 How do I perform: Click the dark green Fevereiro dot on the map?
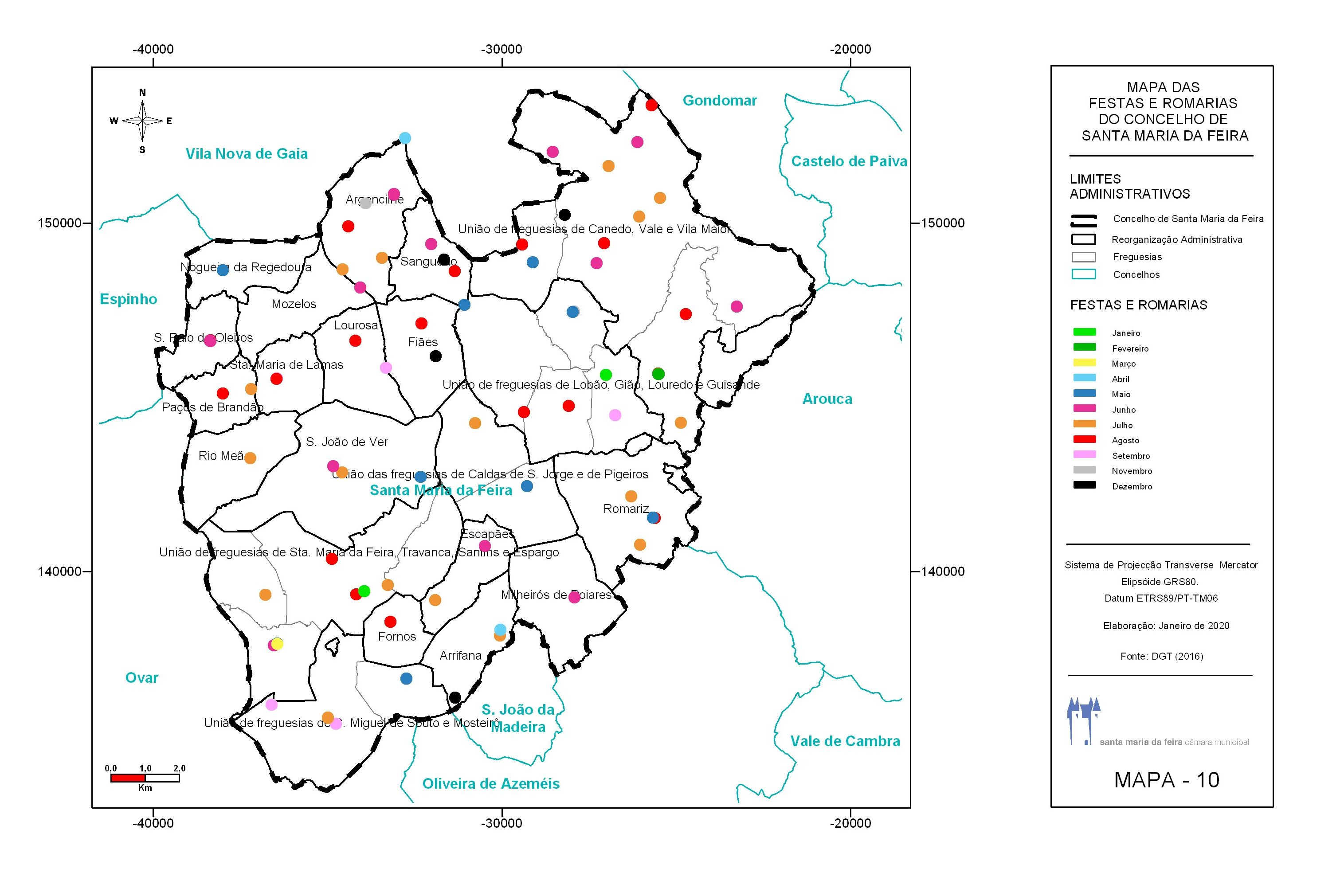pyautogui.click(x=658, y=373)
